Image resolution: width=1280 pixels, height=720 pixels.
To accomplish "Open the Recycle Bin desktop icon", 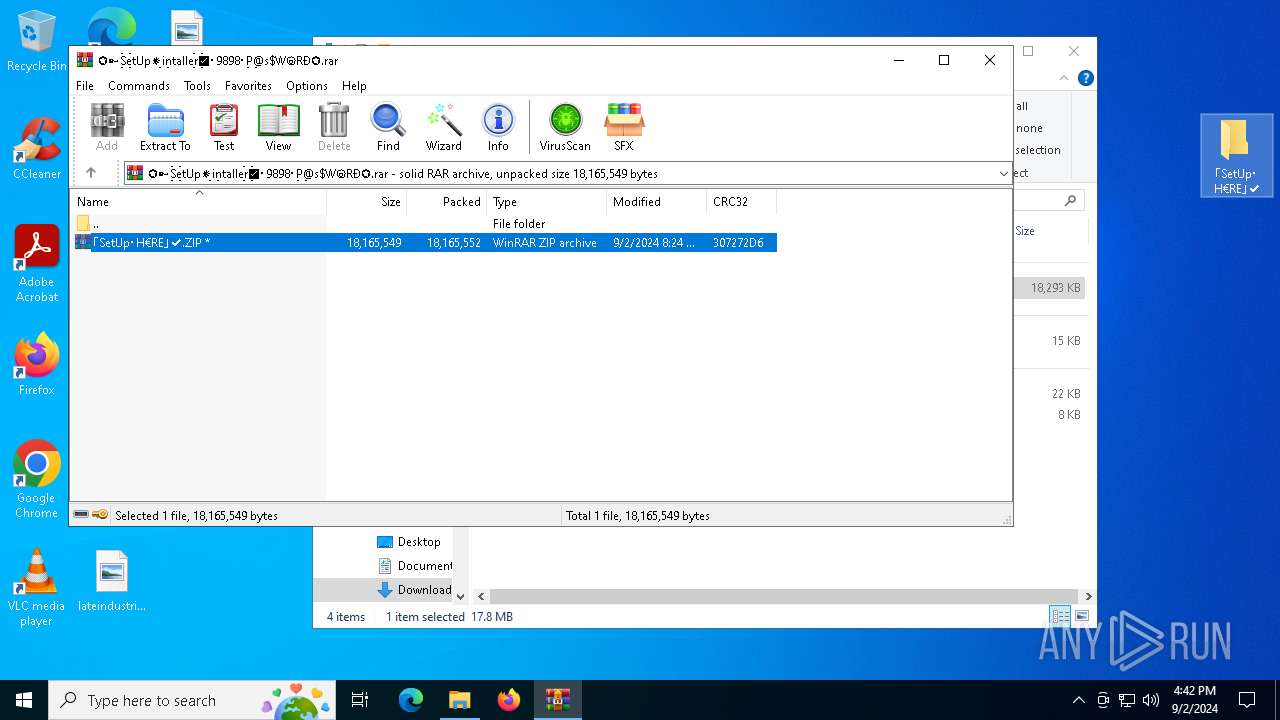I will [x=36, y=42].
